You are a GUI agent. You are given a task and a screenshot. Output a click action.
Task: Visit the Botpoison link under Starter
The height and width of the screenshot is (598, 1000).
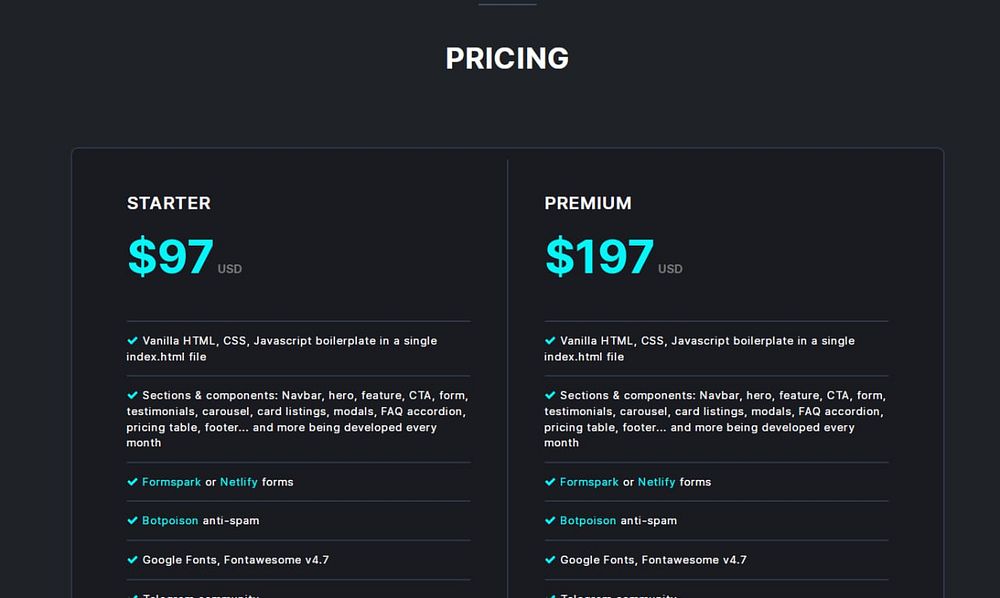(170, 521)
